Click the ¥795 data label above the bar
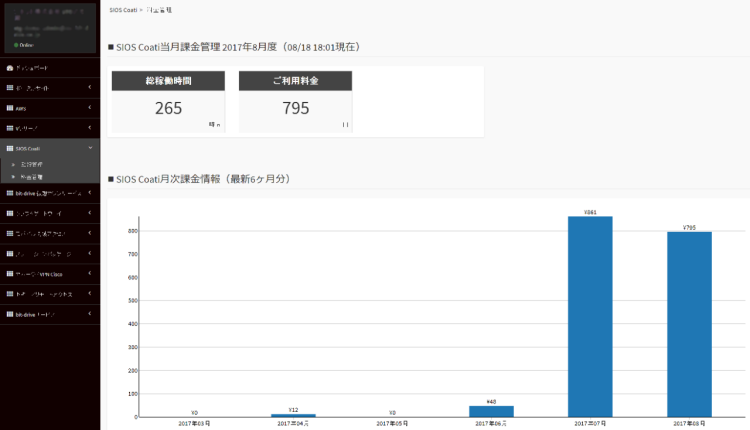 [689, 228]
